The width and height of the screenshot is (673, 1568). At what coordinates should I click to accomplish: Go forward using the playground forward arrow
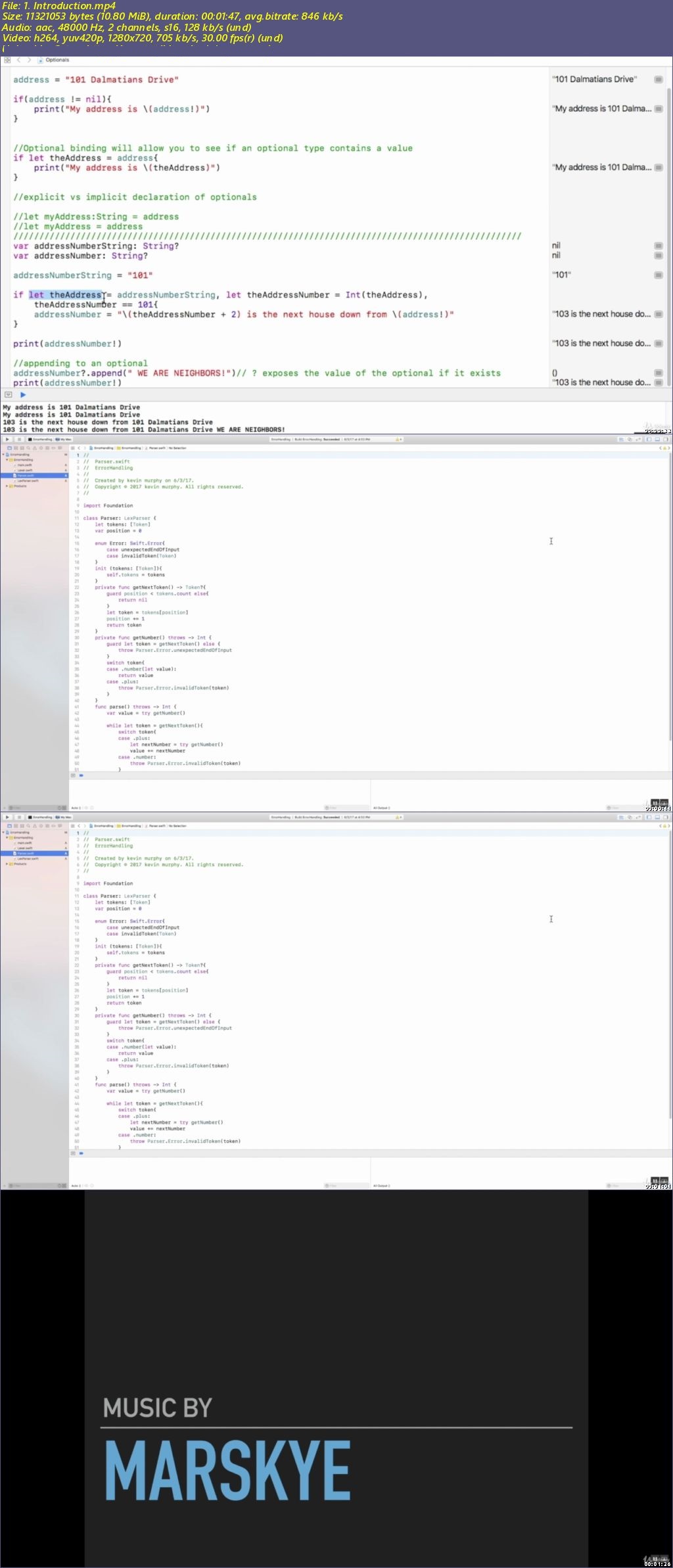coord(29,60)
